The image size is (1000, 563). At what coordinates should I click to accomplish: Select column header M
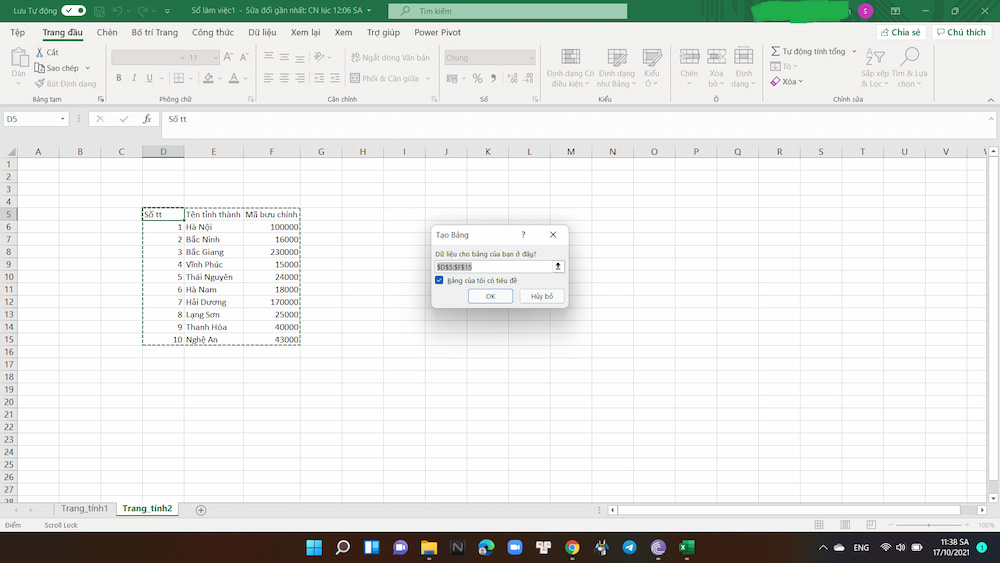click(571, 152)
